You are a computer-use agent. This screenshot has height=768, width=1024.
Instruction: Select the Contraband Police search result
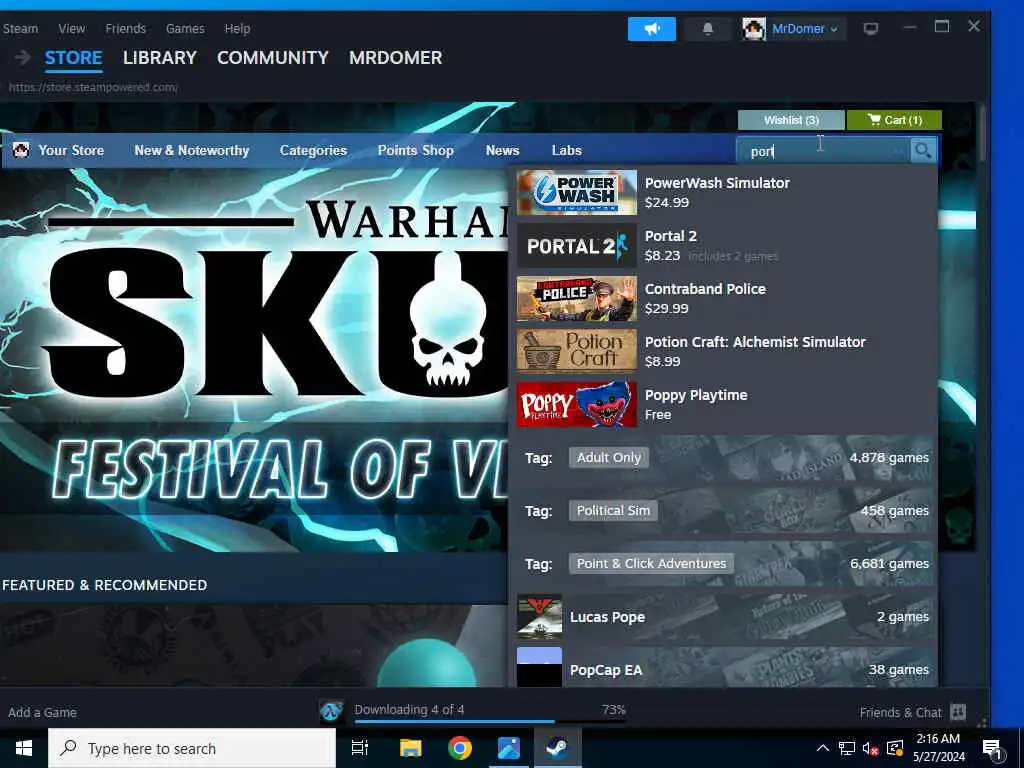(723, 298)
